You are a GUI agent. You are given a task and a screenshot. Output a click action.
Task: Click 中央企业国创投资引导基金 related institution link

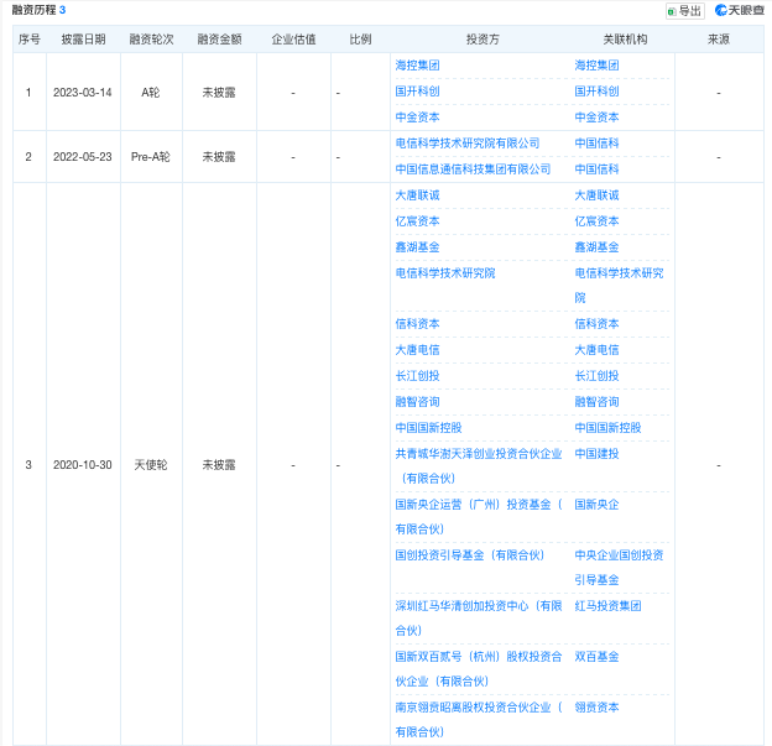(x=618, y=555)
